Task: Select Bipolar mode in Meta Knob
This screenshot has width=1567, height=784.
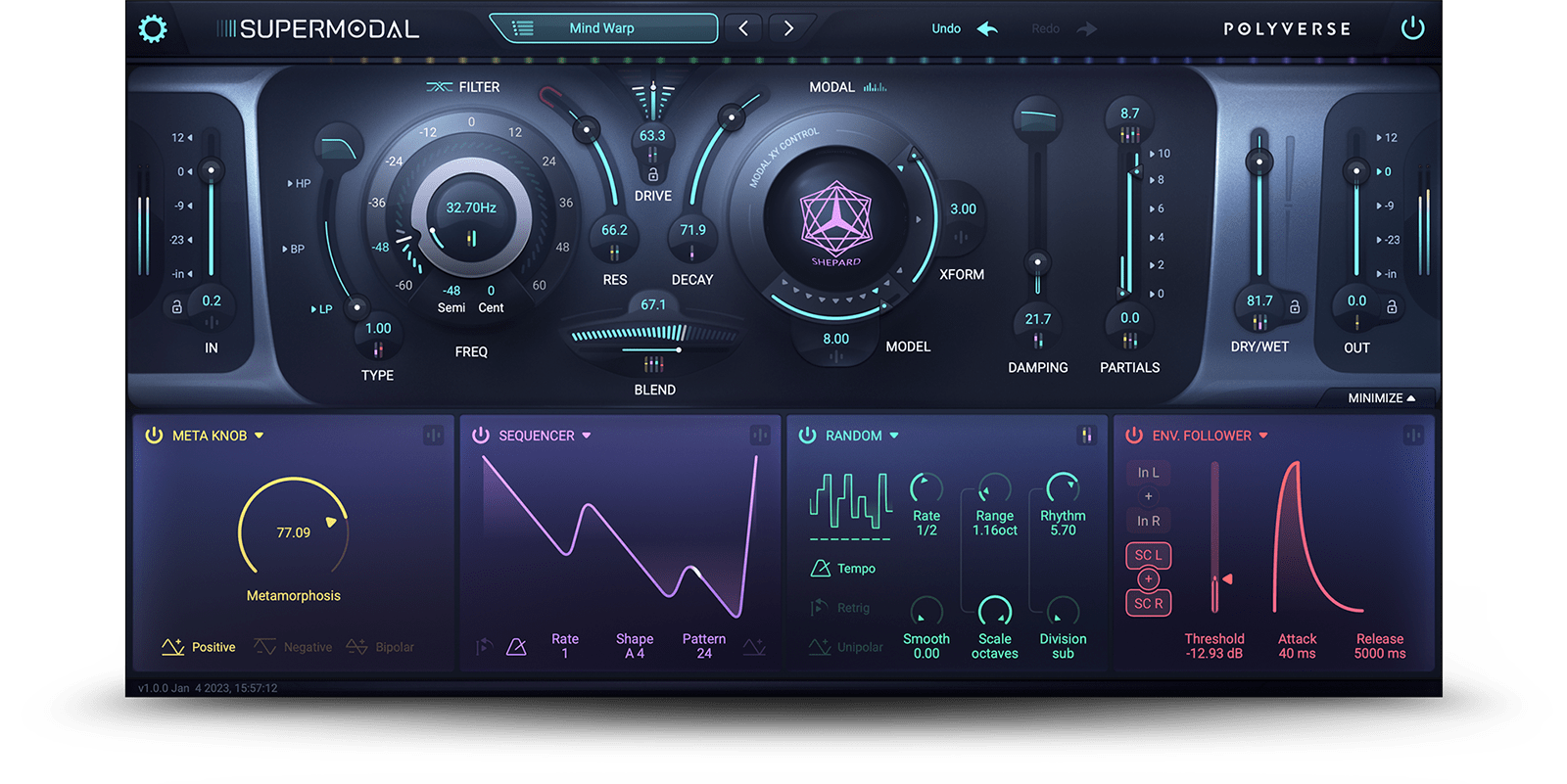Action: click(x=381, y=647)
